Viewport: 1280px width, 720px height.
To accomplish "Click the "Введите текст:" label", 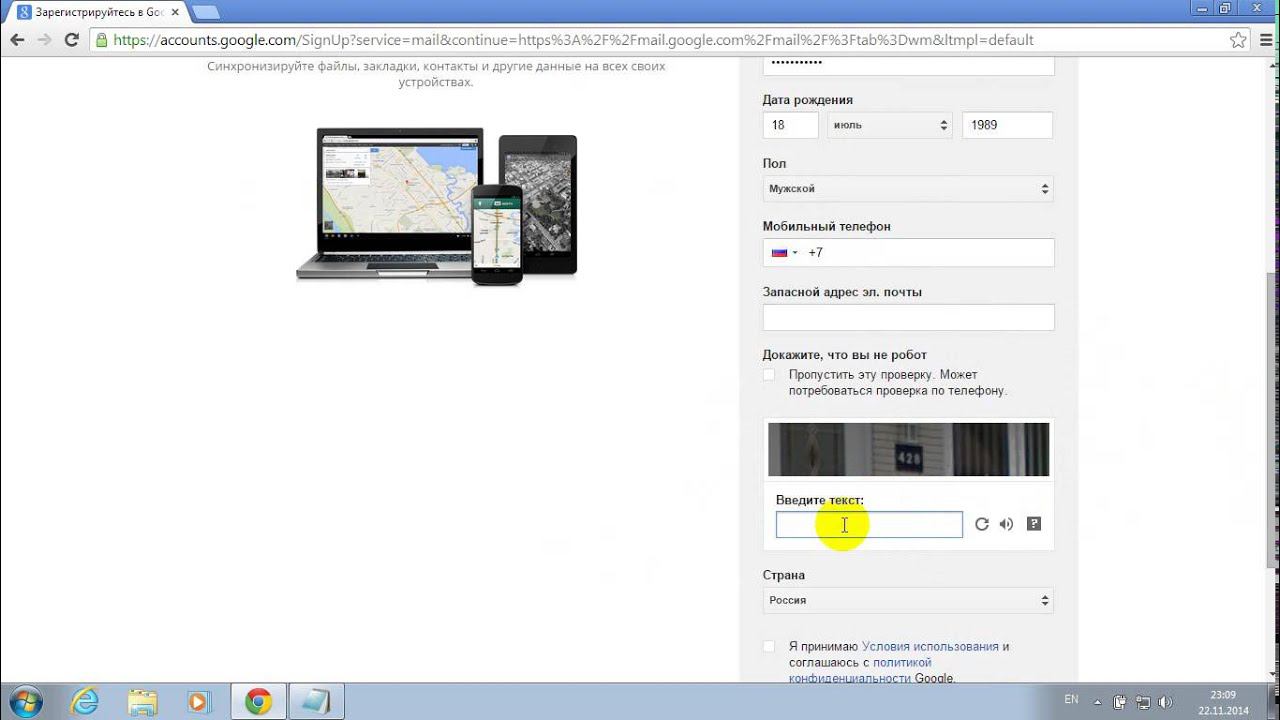I will pyautogui.click(x=820, y=500).
